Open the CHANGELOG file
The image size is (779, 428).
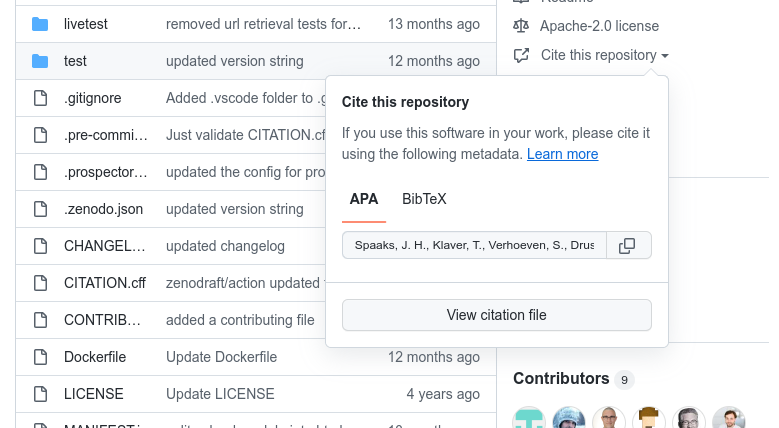pos(104,246)
